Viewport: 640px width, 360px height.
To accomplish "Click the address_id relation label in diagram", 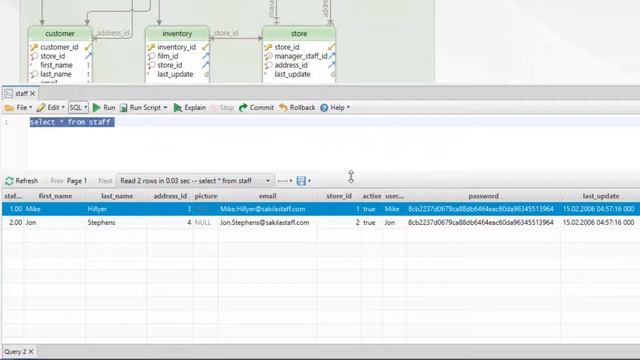I will (x=113, y=33).
